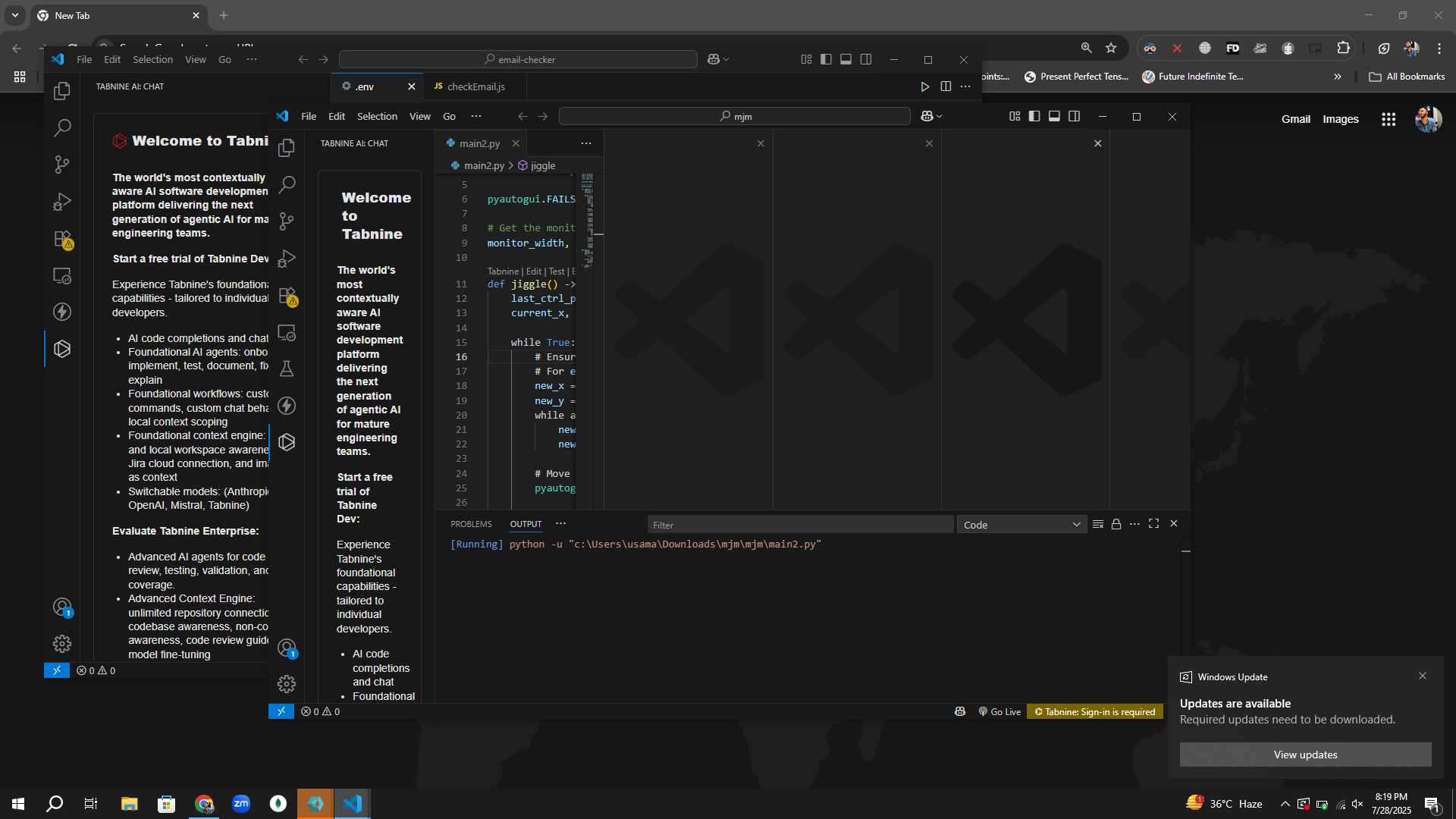Open the View menu in email-checker window
Screen dimensions: 1456x819
pyautogui.click(x=196, y=59)
